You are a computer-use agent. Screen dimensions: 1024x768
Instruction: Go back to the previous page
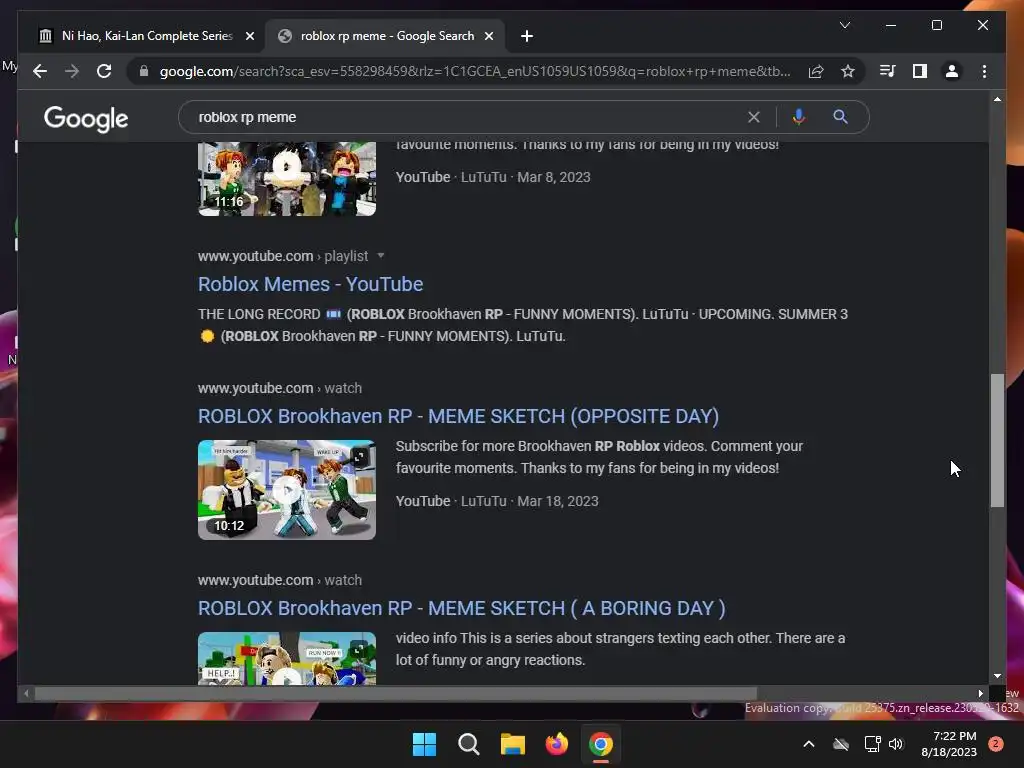pos(40,71)
